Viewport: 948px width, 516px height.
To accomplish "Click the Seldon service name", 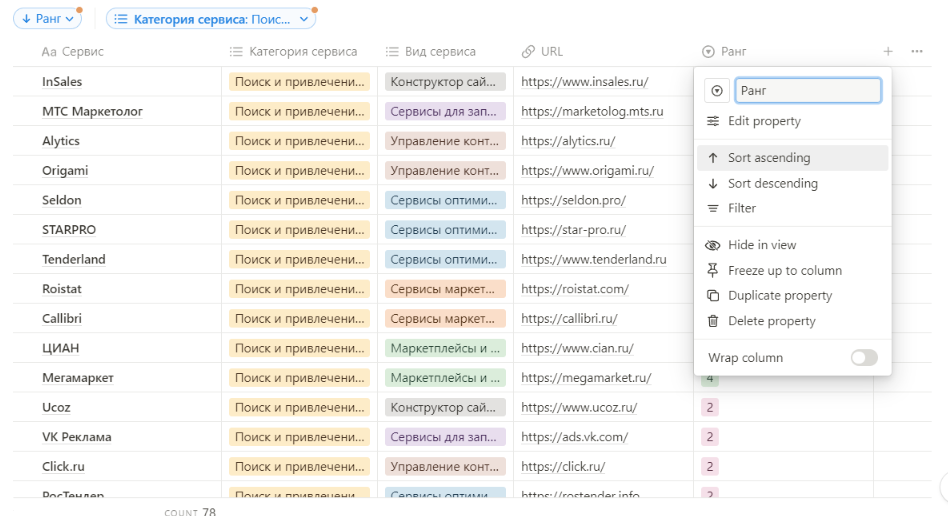I will [62, 200].
